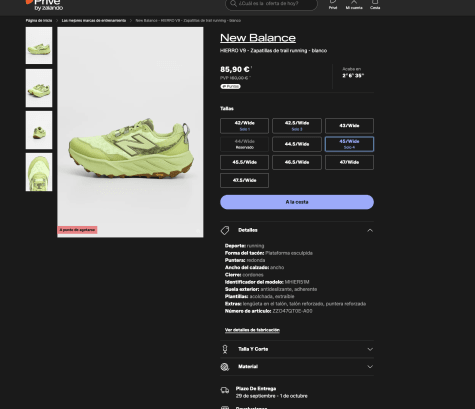
Task: Click the 'Identificador del modelo' line
Action: (x=267, y=282)
